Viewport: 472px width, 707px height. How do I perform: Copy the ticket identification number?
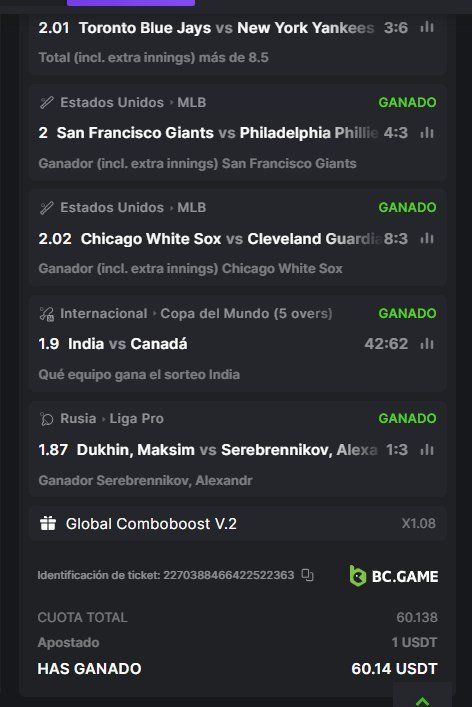307,575
